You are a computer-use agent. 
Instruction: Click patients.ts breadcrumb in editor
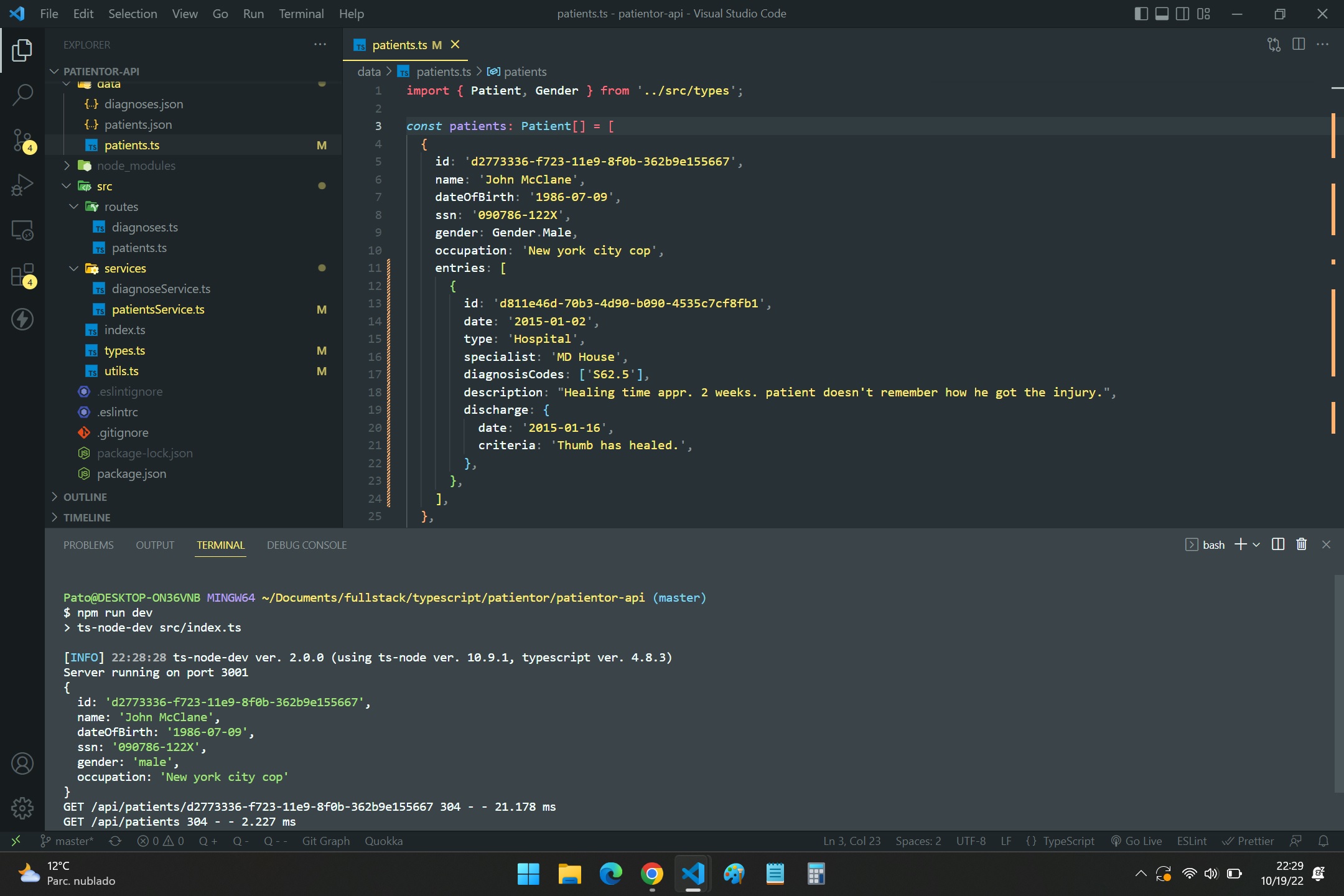(444, 72)
